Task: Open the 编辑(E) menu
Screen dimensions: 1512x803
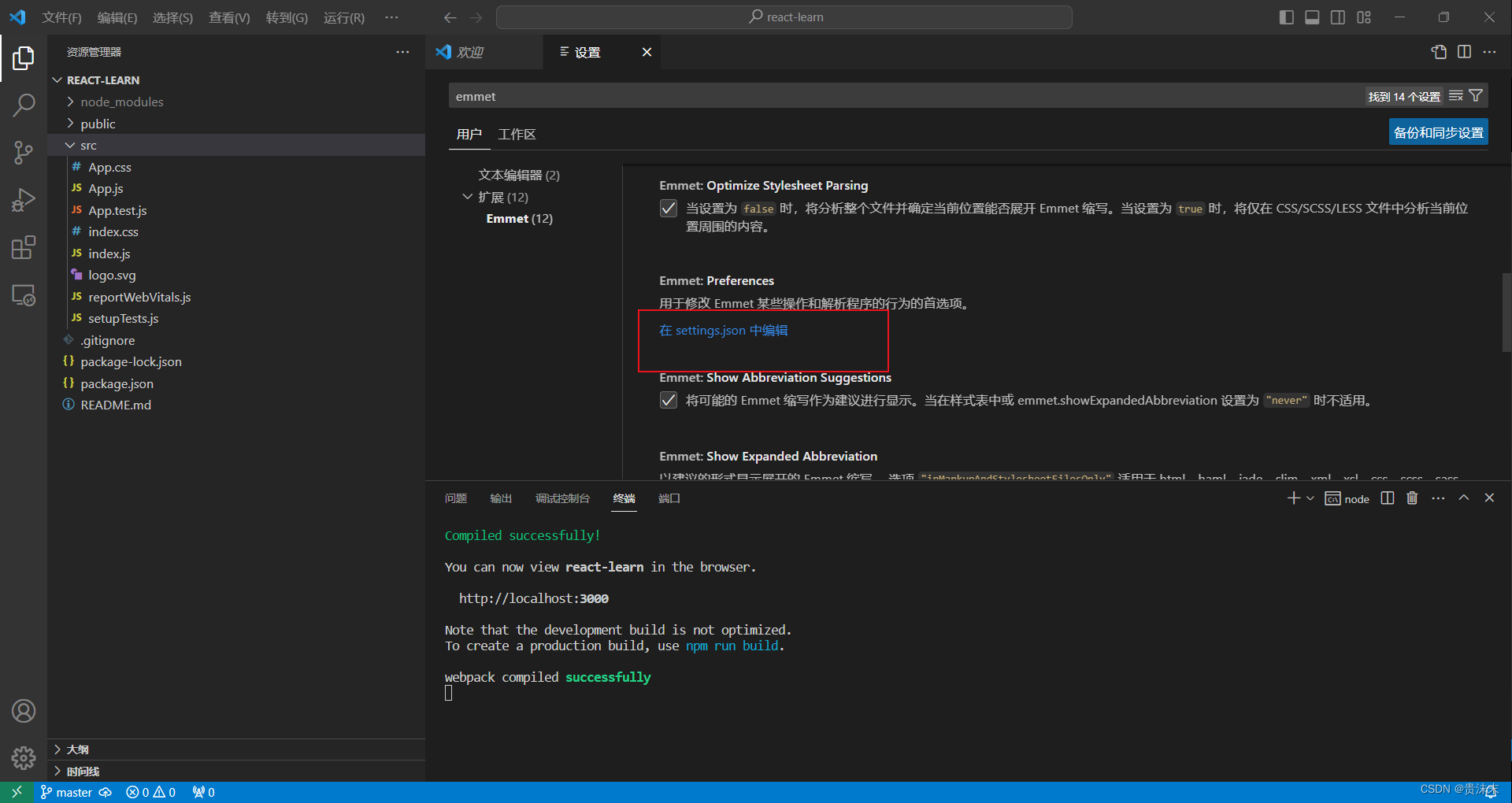Action: pos(117,17)
